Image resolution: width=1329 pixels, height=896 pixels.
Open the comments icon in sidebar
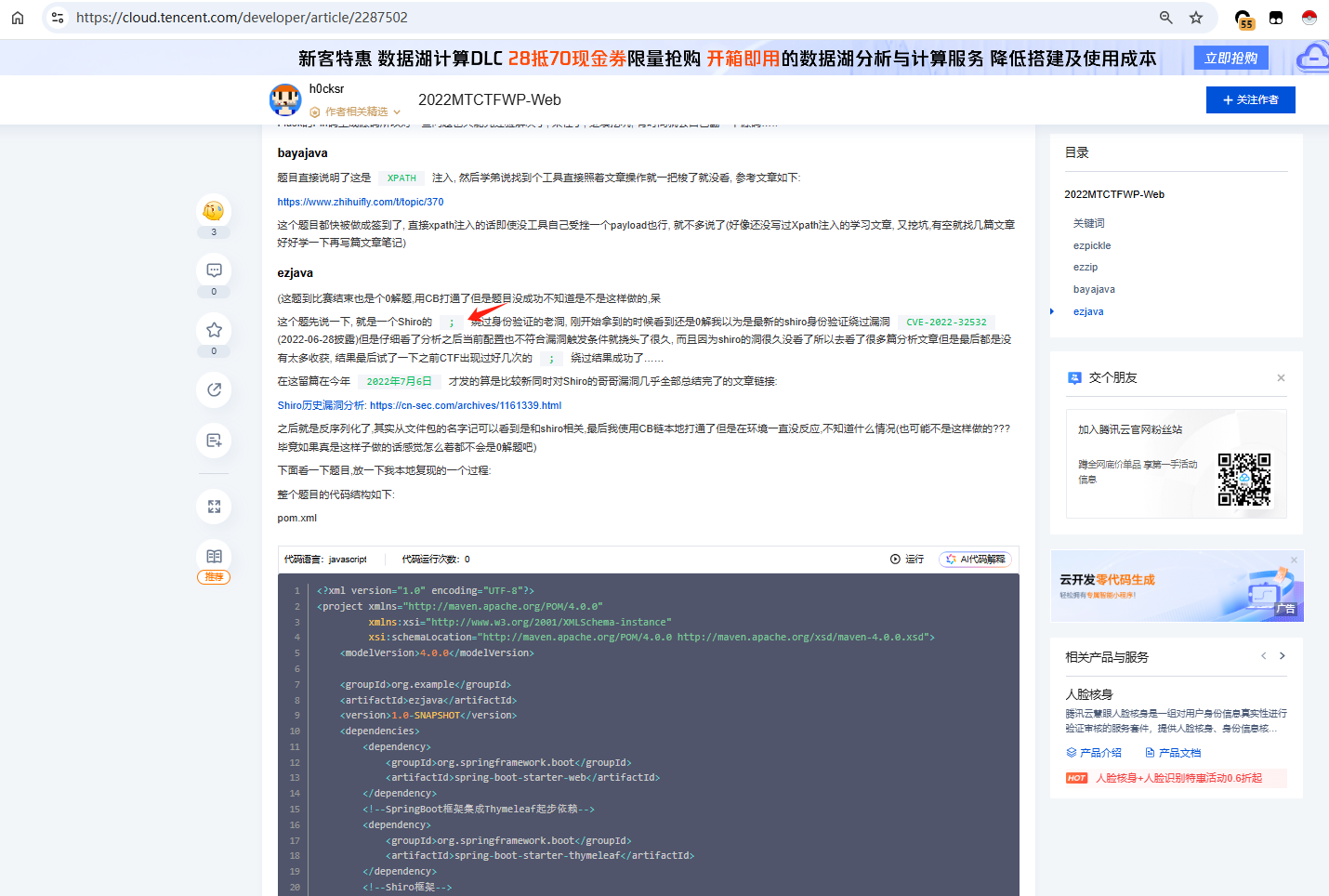214,270
